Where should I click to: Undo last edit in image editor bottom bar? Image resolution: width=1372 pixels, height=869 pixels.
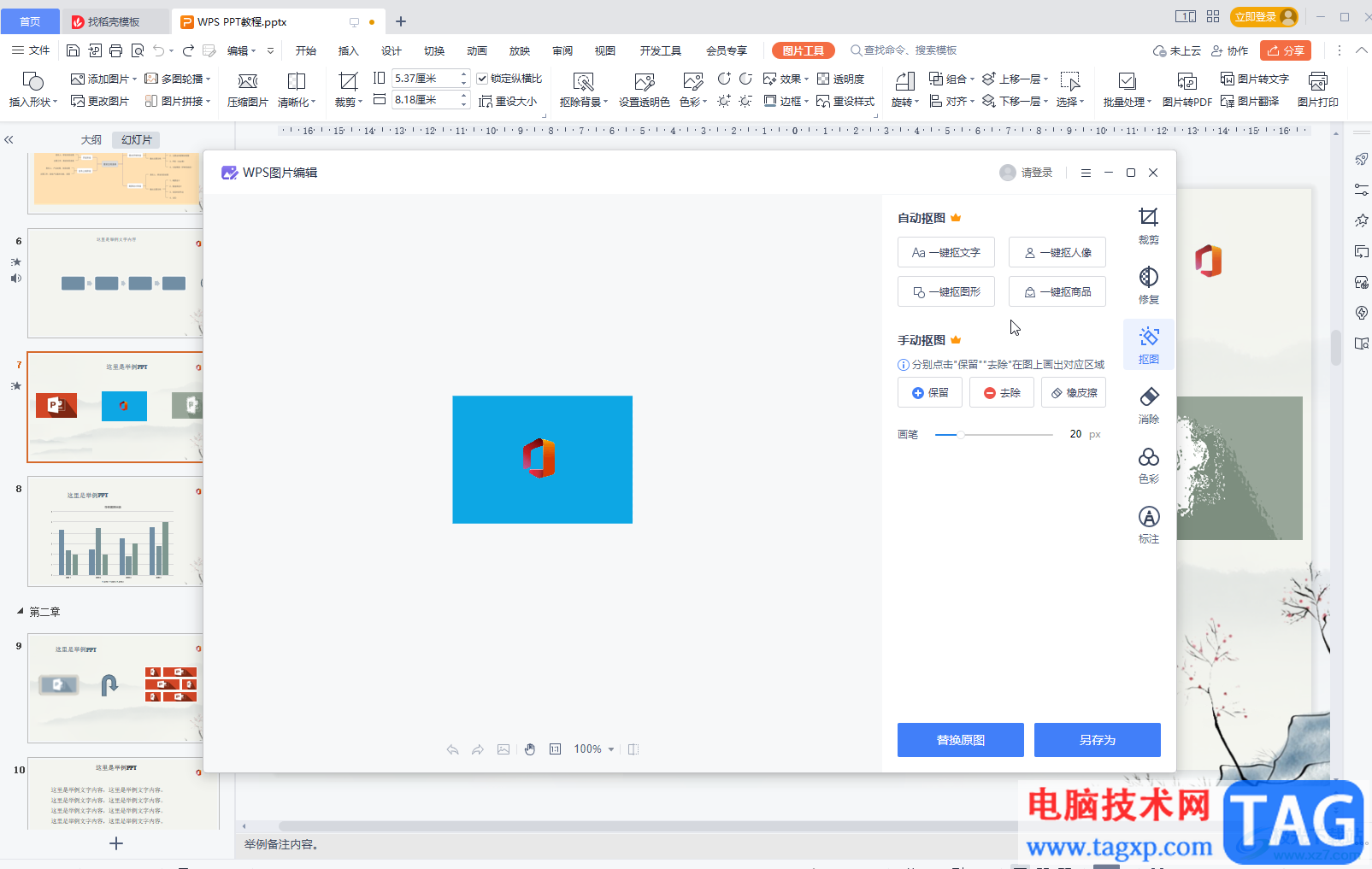coord(453,749)
